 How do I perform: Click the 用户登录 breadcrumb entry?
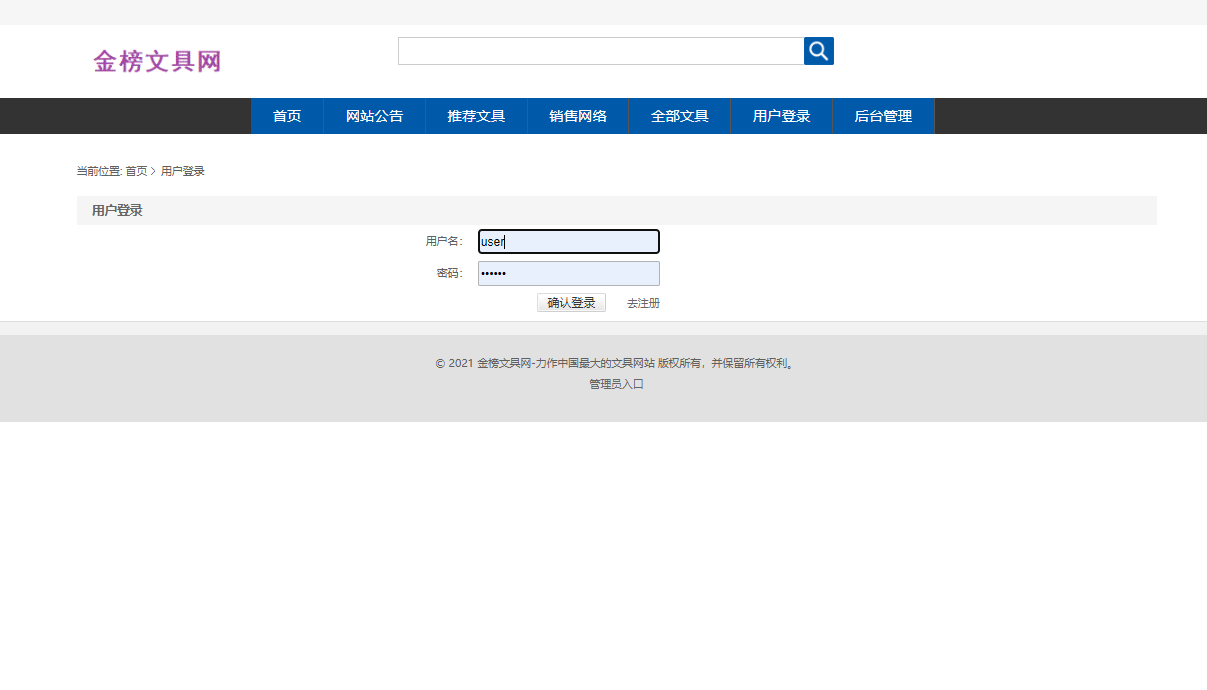183,170
